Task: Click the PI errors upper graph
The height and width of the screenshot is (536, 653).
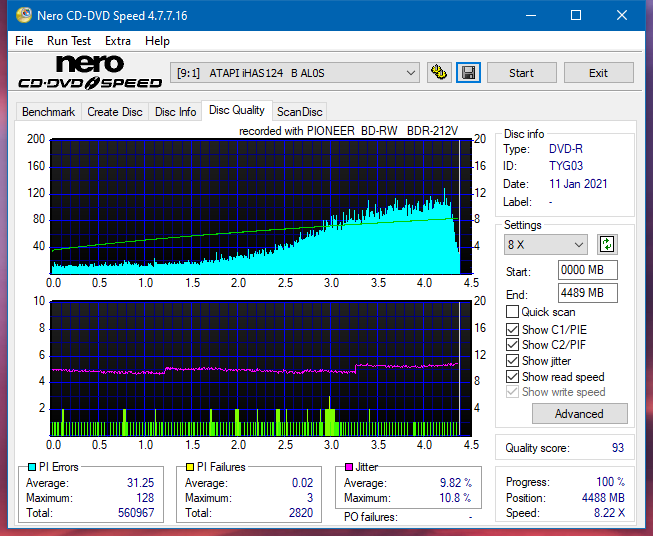Action: pyautogui.click(x=261, y=207)
